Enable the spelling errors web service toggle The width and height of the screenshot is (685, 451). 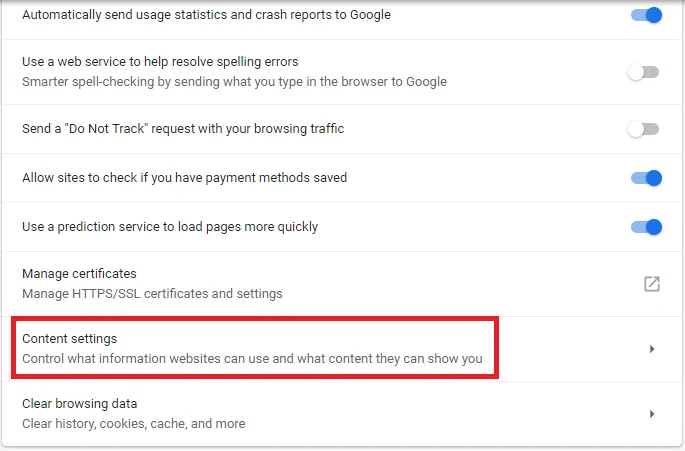(643, 72)
